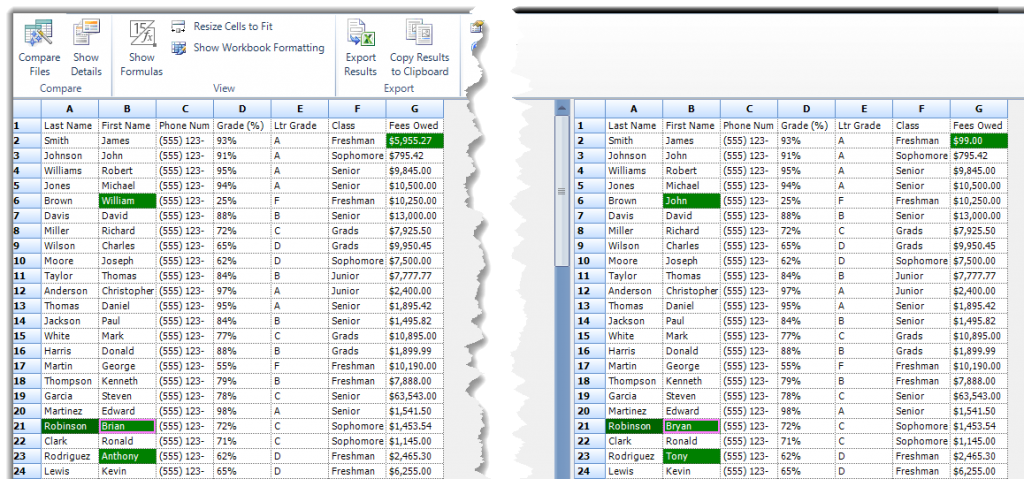1024x479 pixels.
Task: Select right pane cell containing $99.00
Action: (x=979, y=141)
